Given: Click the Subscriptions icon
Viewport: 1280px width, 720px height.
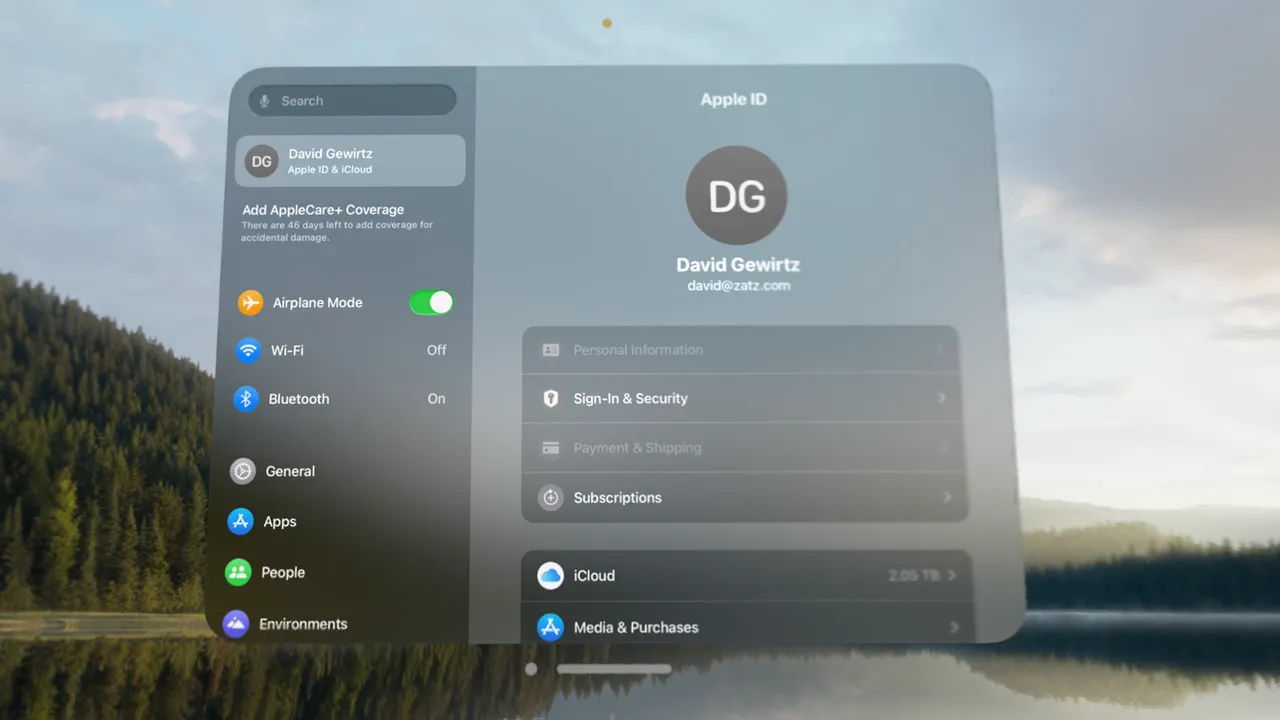Looking at the screenshot, I should 551,497.
